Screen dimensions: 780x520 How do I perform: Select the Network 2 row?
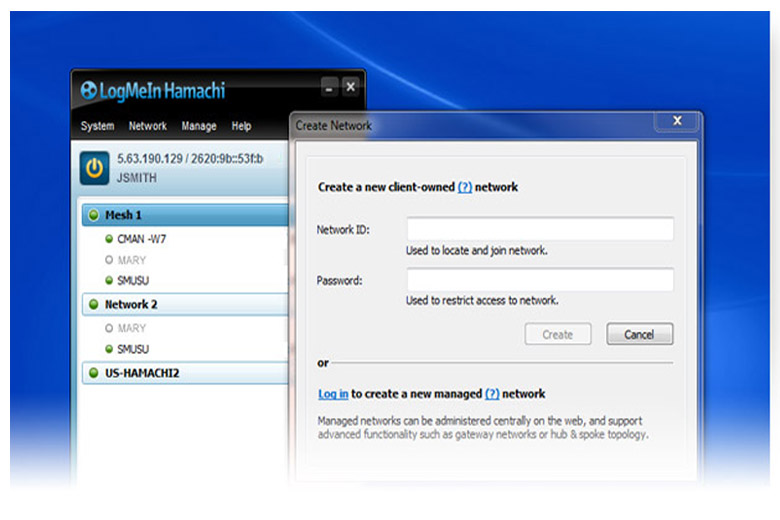(x=185, y=304)
